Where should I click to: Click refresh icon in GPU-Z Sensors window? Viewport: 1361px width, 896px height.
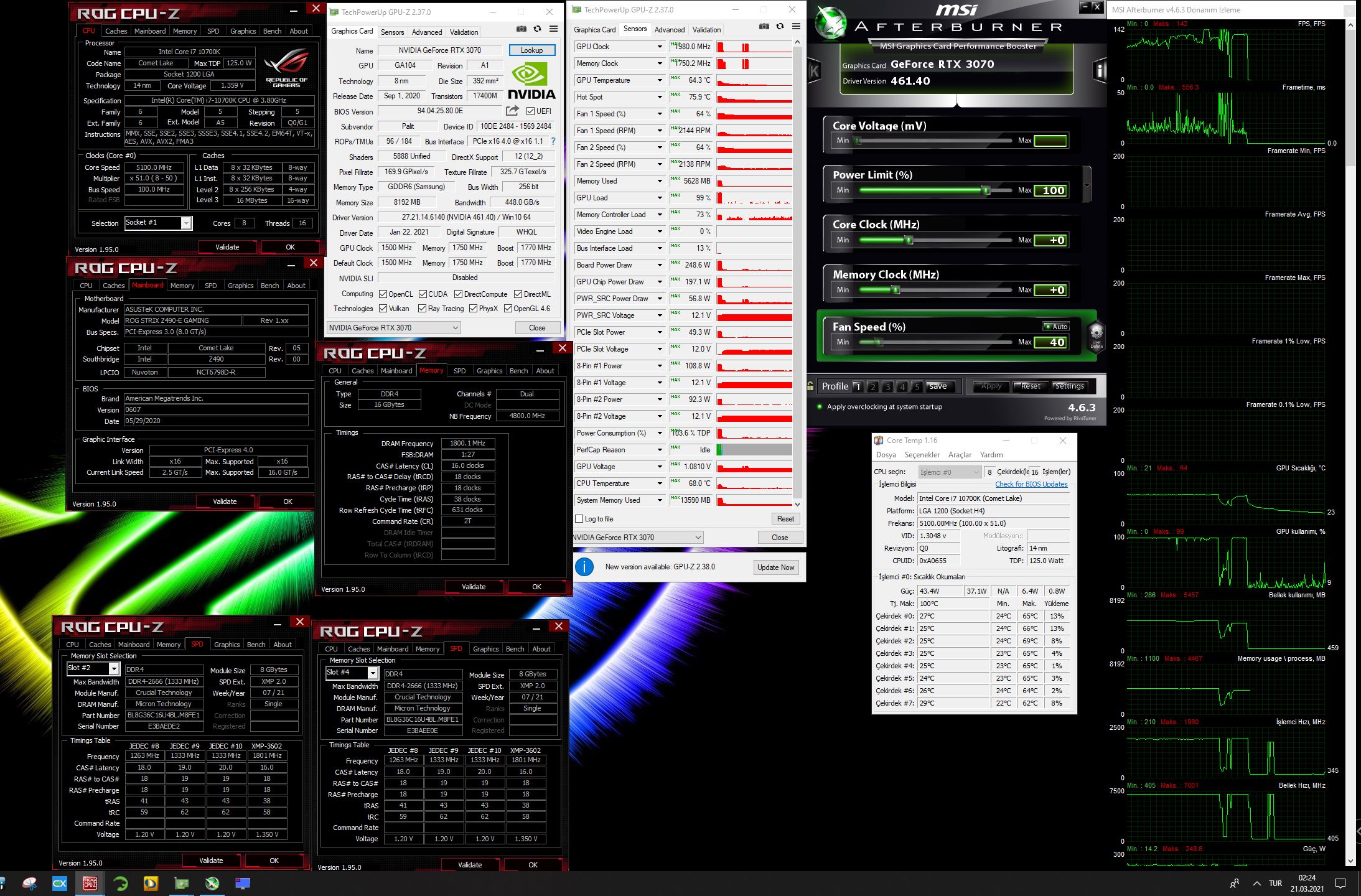pos(780,27)
